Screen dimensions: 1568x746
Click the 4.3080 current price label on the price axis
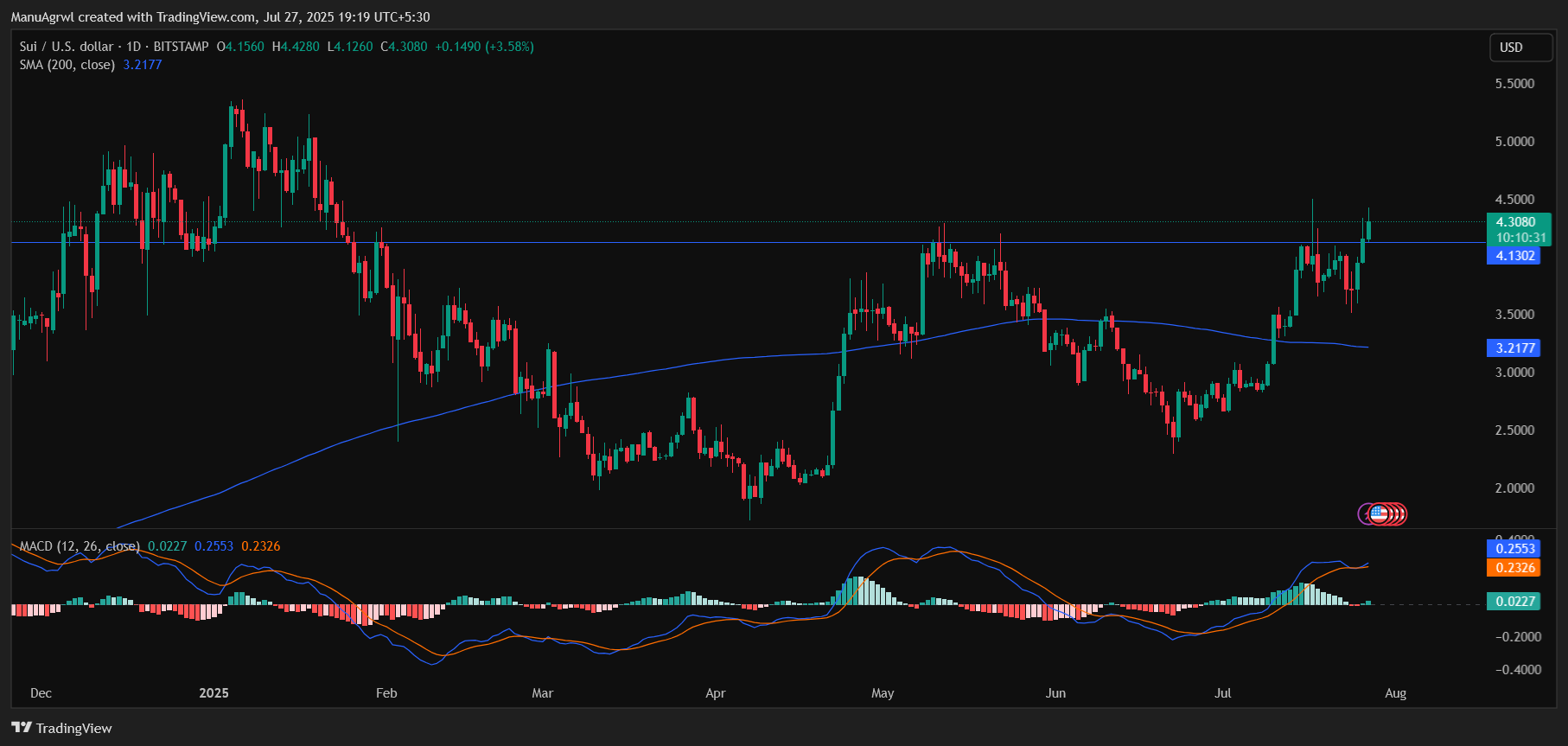1518,222
